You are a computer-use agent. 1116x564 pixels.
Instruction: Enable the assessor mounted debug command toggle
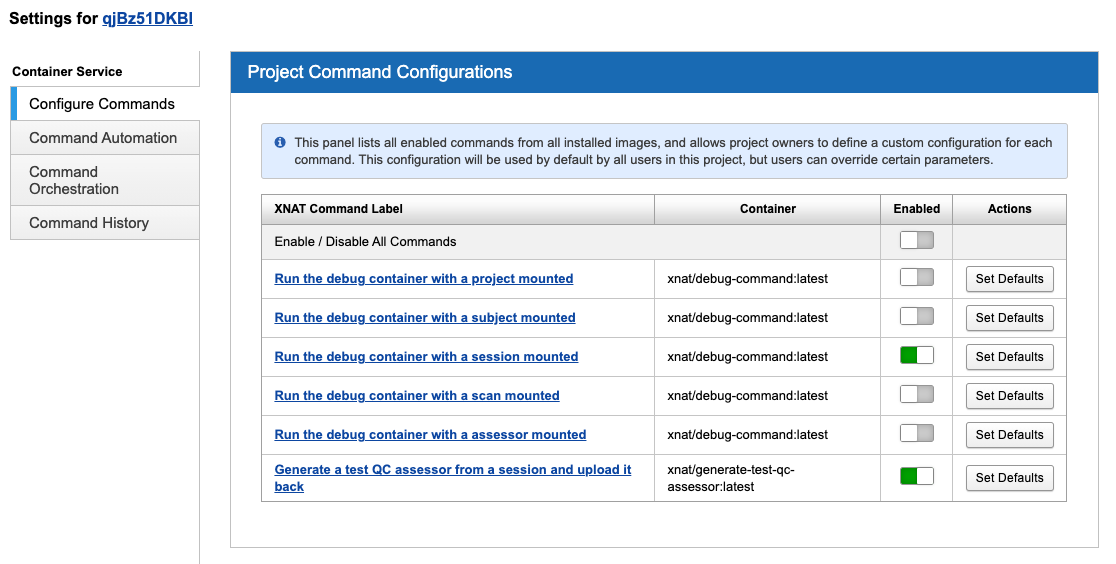coord(916,434)
